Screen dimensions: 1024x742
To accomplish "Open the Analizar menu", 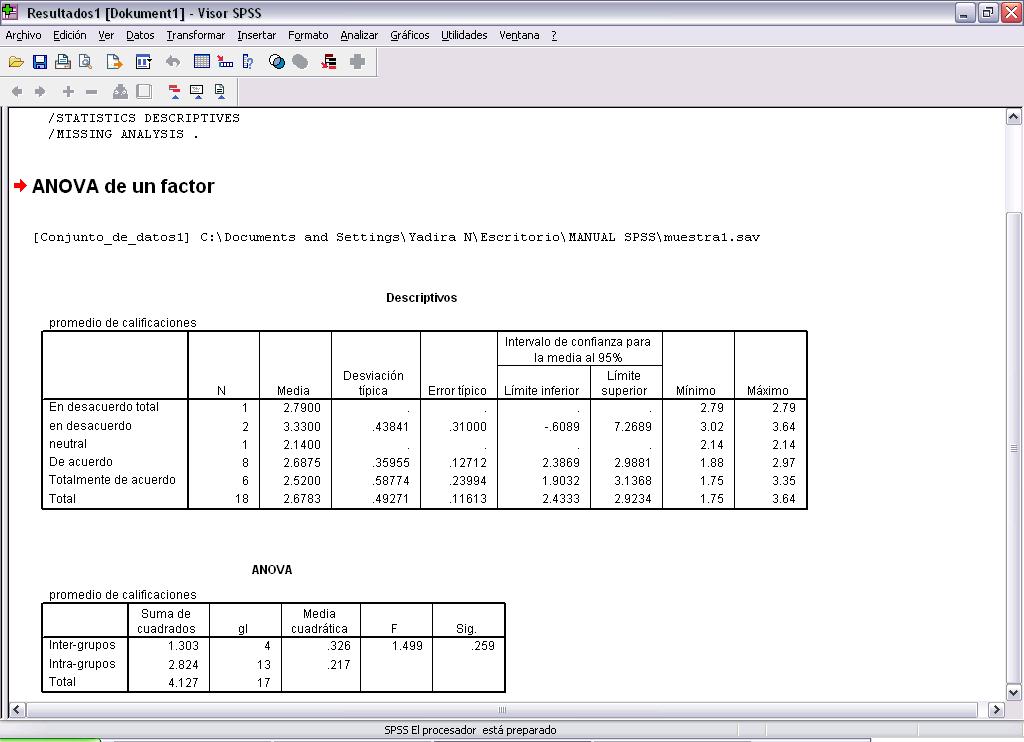I will coord(359,35).
